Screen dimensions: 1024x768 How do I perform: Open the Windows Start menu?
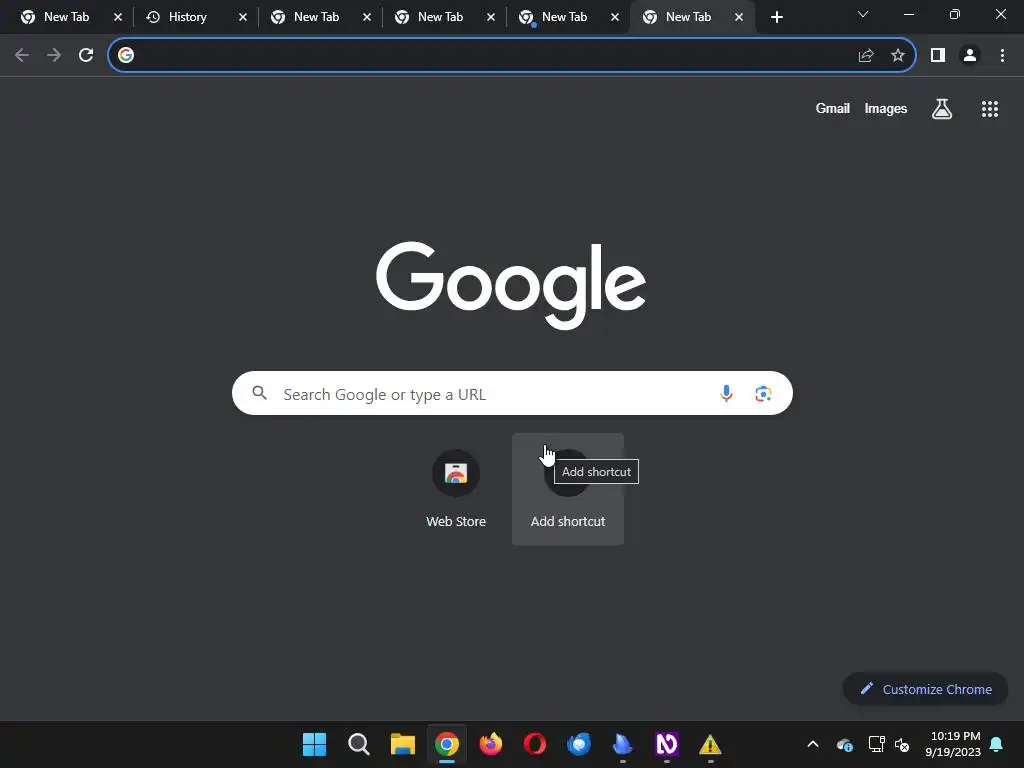coord(314,744)
